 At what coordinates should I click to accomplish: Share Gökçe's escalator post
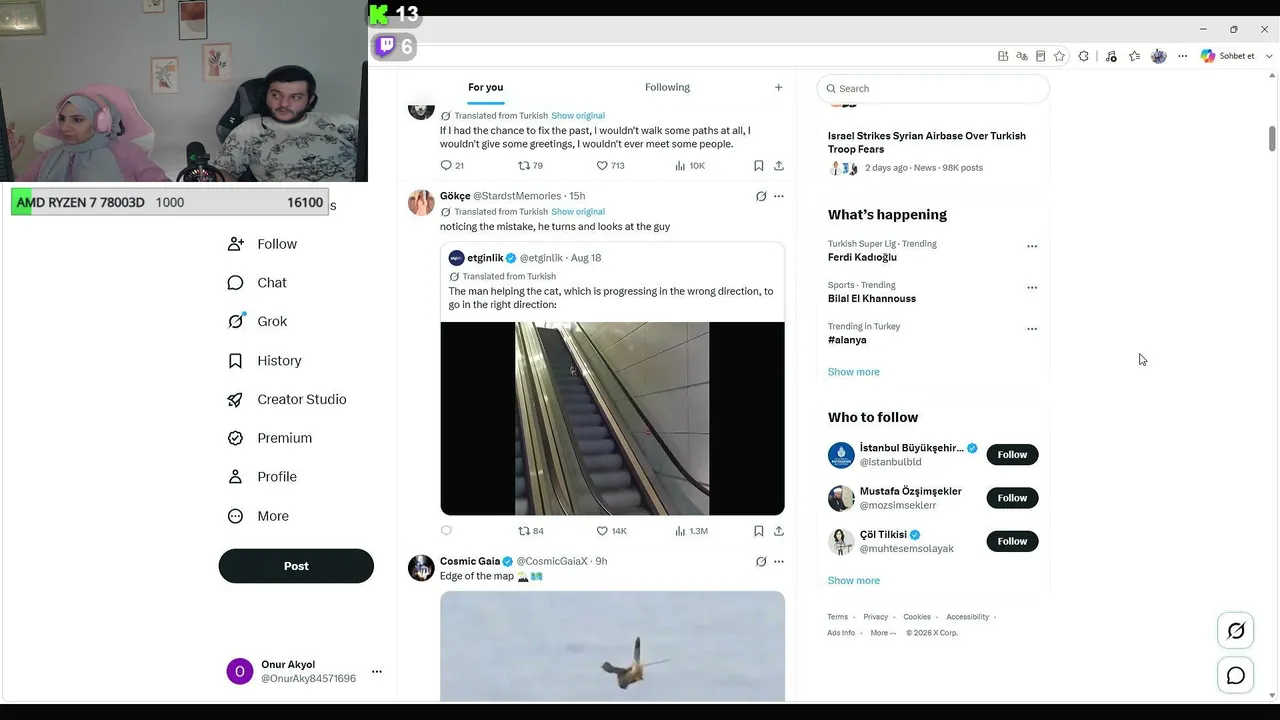tap(779, 531)
